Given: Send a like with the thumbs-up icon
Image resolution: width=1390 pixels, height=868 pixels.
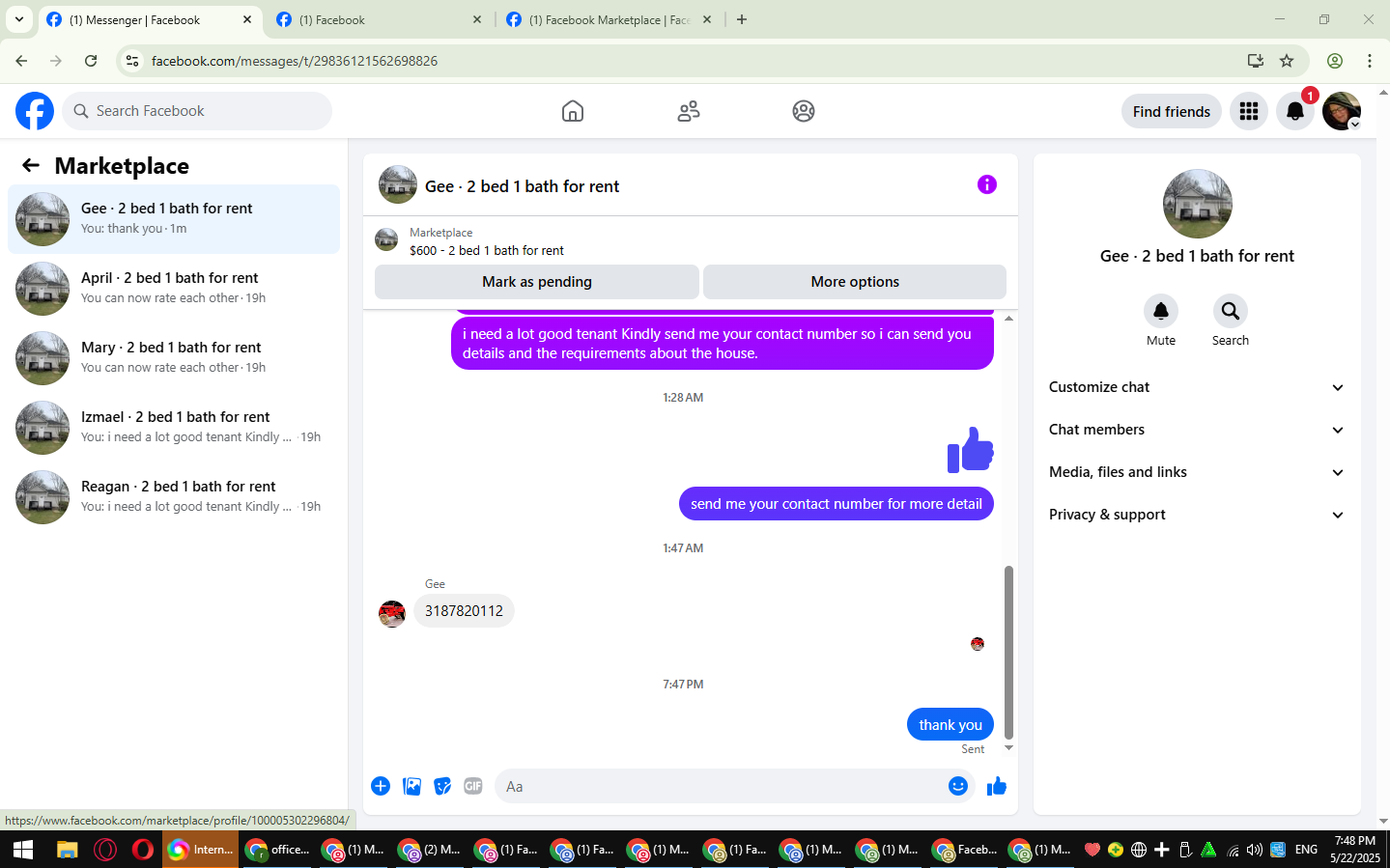Looking at the screenshot, I should click(997, 786).
